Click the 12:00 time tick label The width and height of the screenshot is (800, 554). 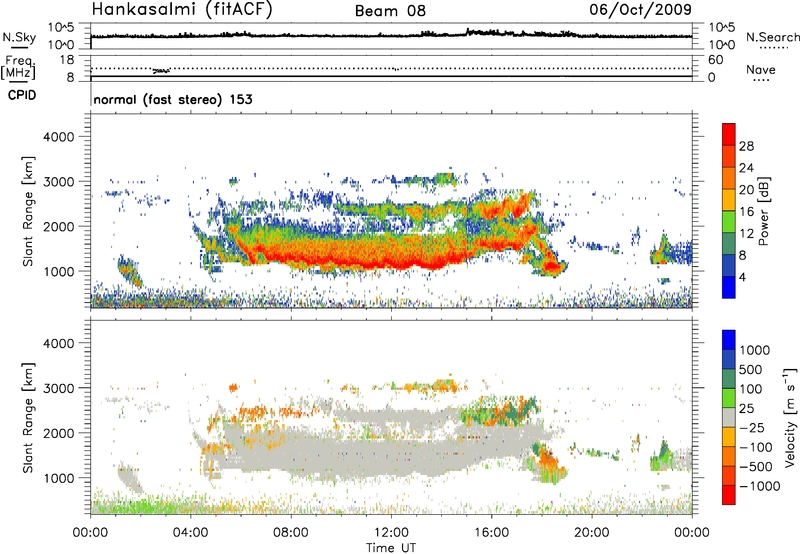391,533
